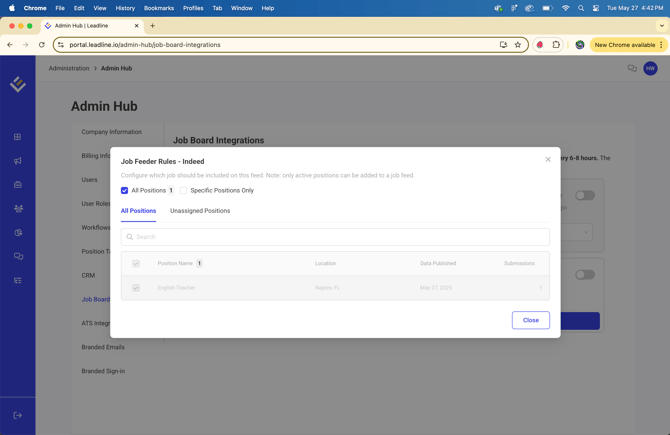Open Branded Sign-in settings section
Image resolution: width=670 pixels, height=435 pixels.
click(103, 371)
